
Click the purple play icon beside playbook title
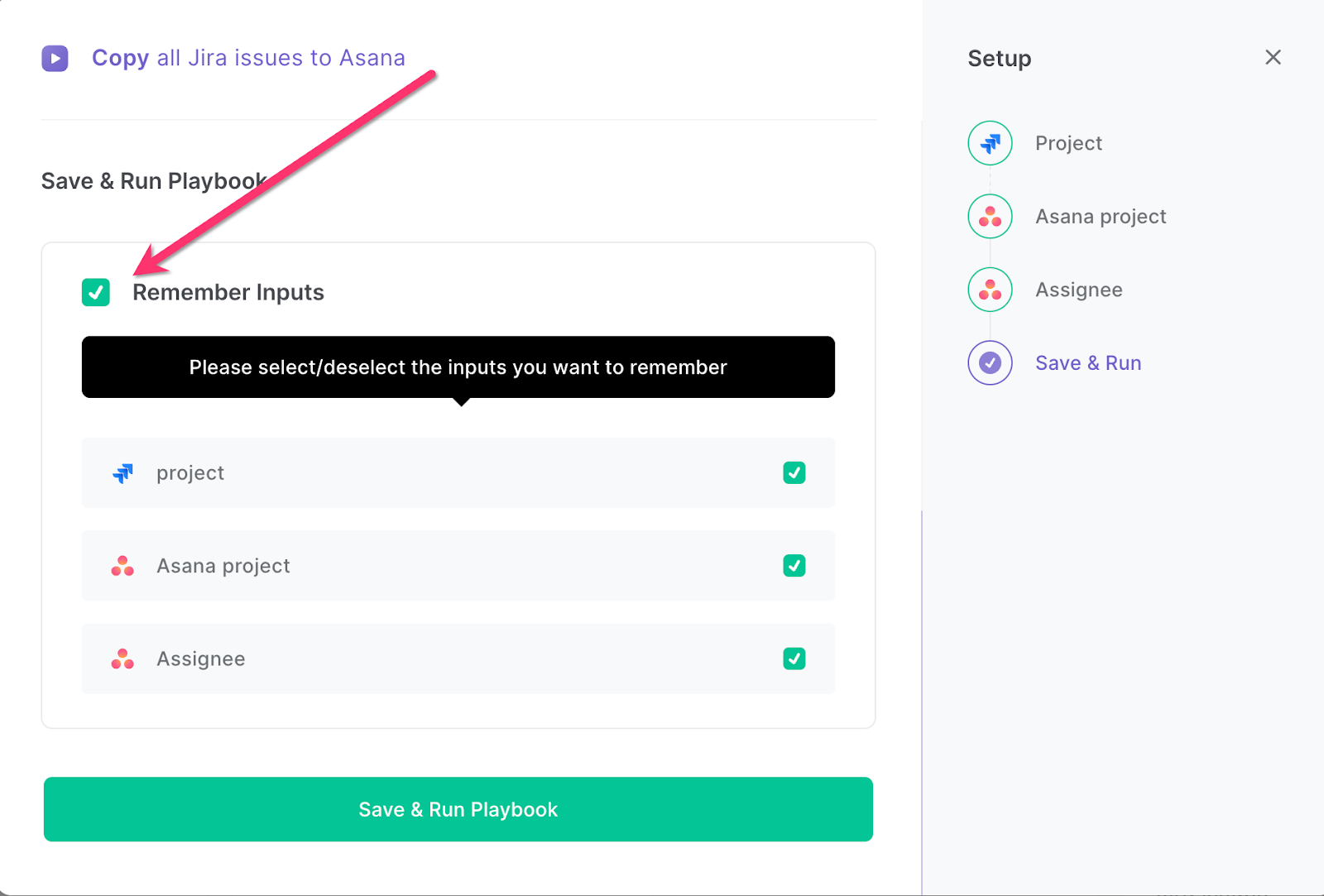(55, 58)
